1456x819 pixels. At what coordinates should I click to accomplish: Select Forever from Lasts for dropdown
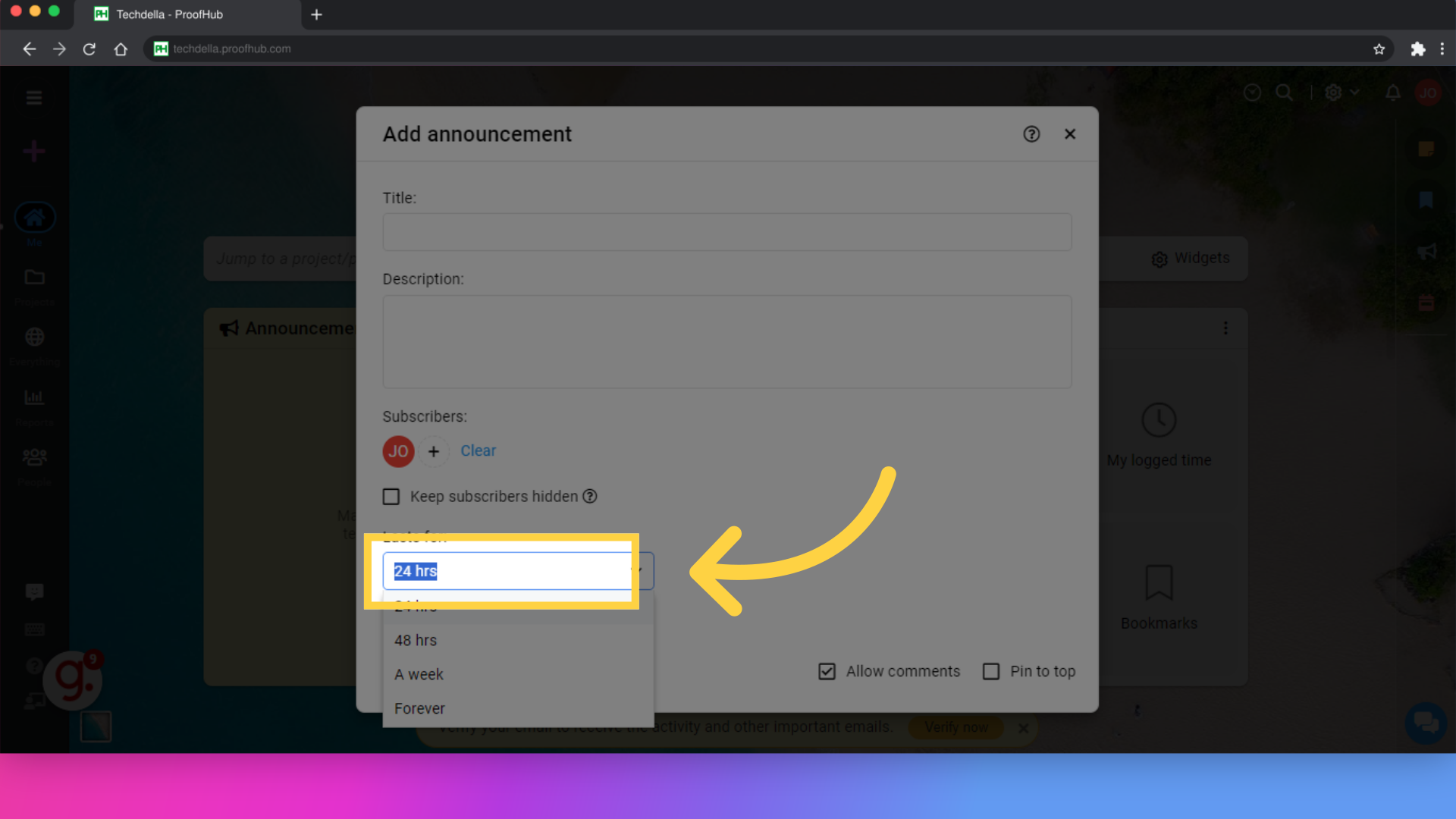tap(419, 708)
